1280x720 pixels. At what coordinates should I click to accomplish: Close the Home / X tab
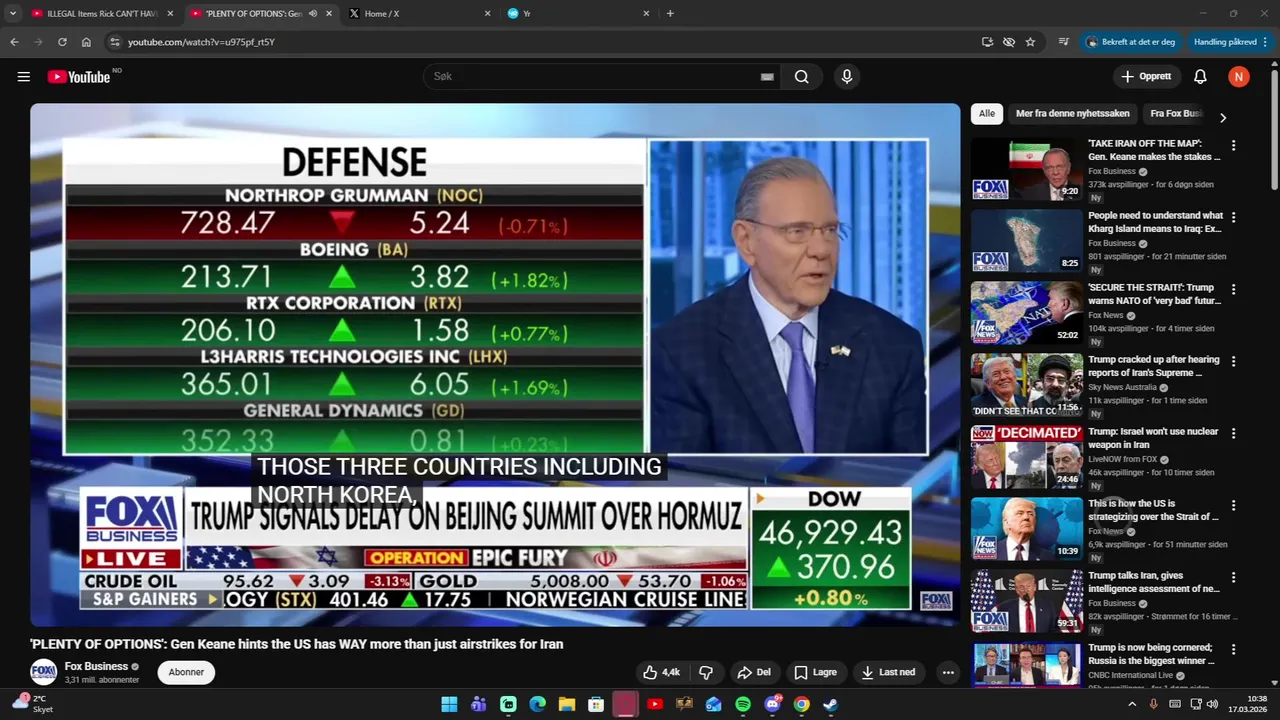[x=487, y=14]
